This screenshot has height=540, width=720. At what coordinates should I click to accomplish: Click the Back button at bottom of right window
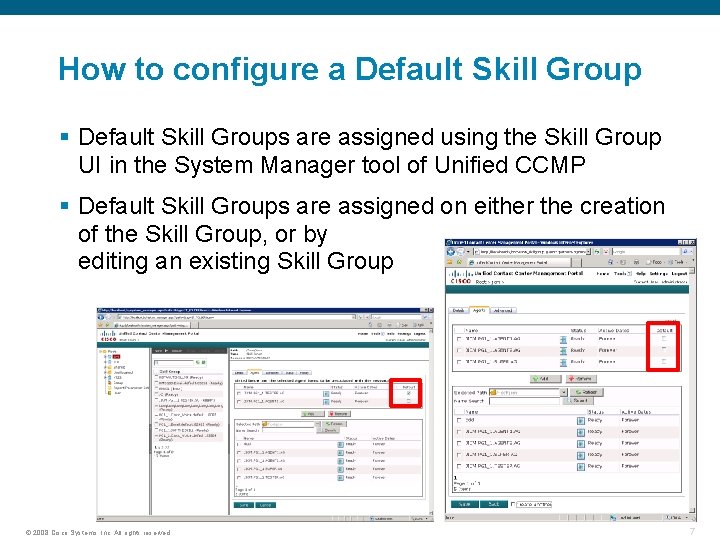point(494,504)
